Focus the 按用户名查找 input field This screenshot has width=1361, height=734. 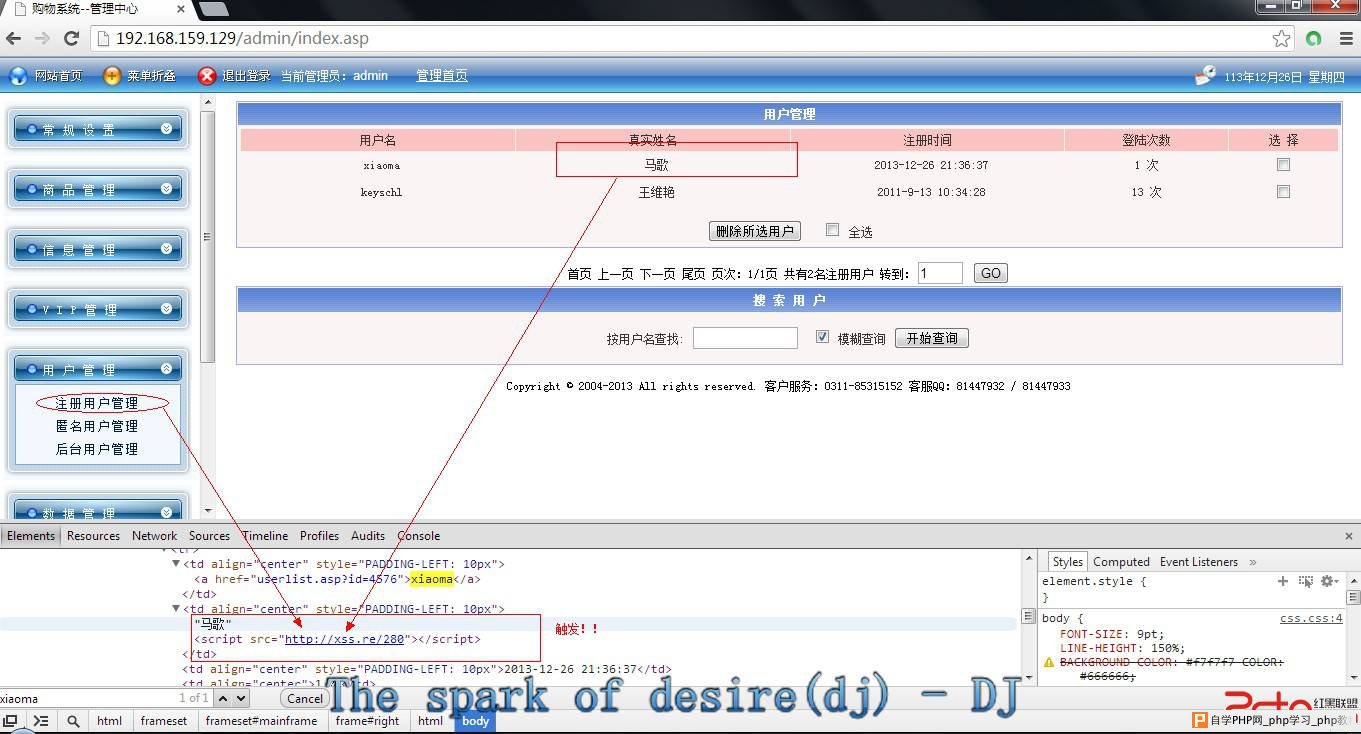tap(745, 338)
